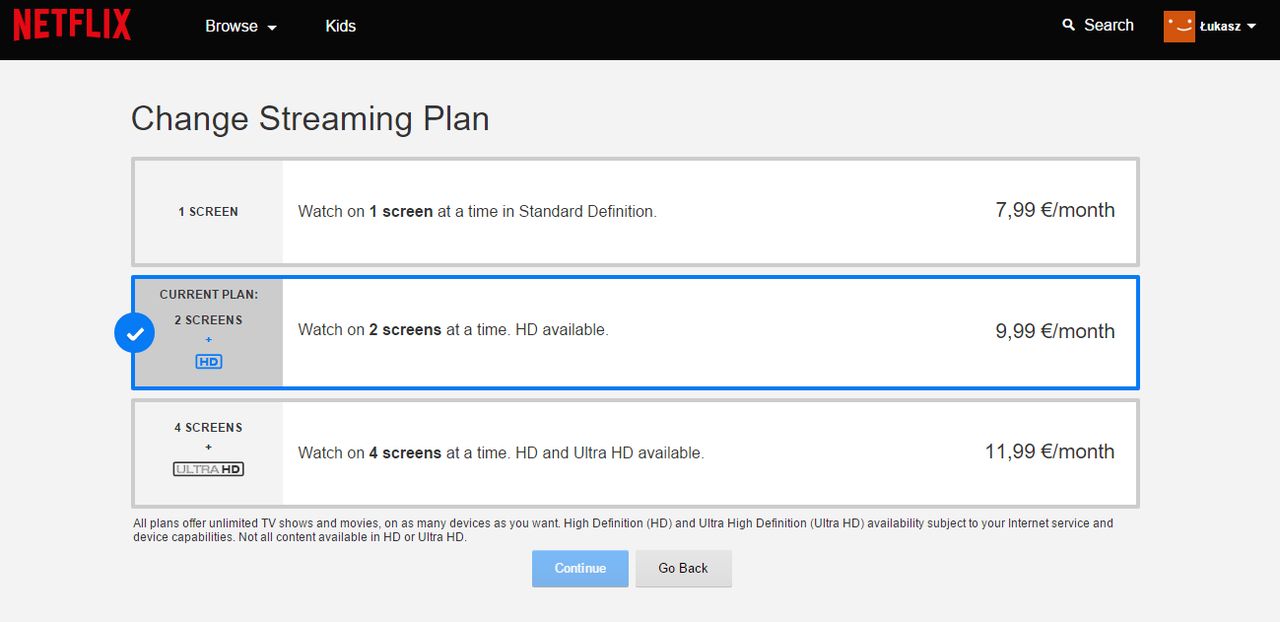
Task: Go to the Kids section
Action: 340,26
